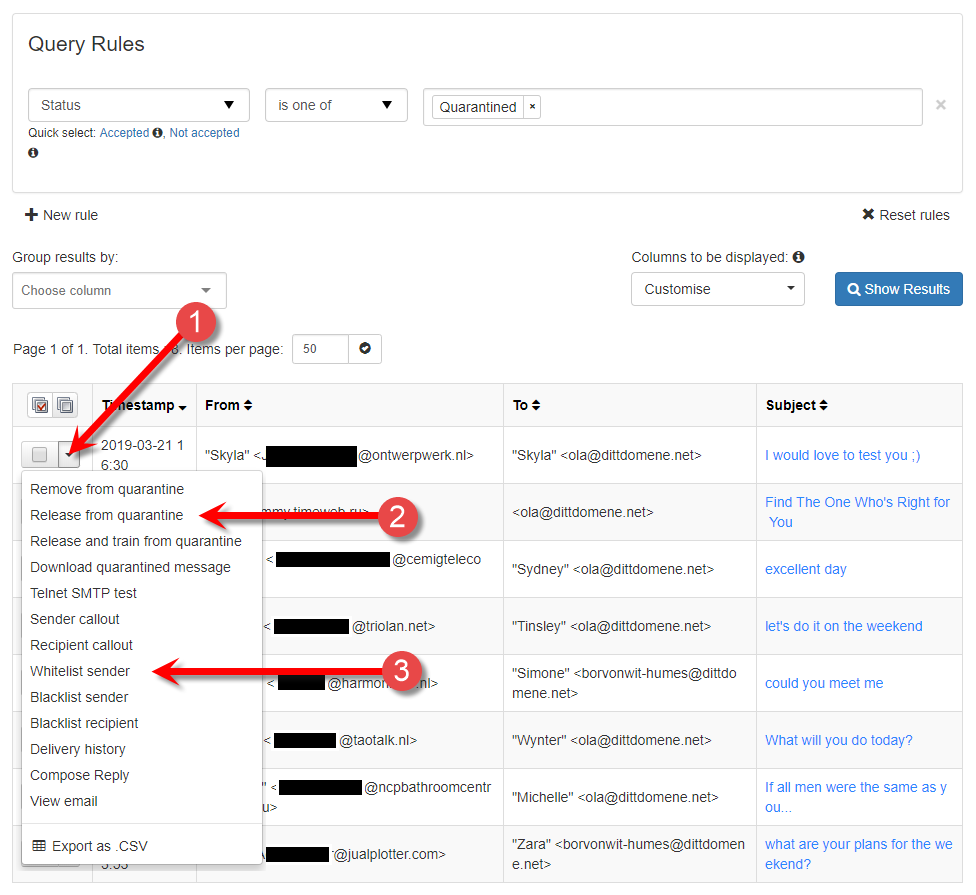Open the Choose column group-by dropdown
Image resolution: width=976 pixels, height=895 pixels.
click(x=120, y=291)
